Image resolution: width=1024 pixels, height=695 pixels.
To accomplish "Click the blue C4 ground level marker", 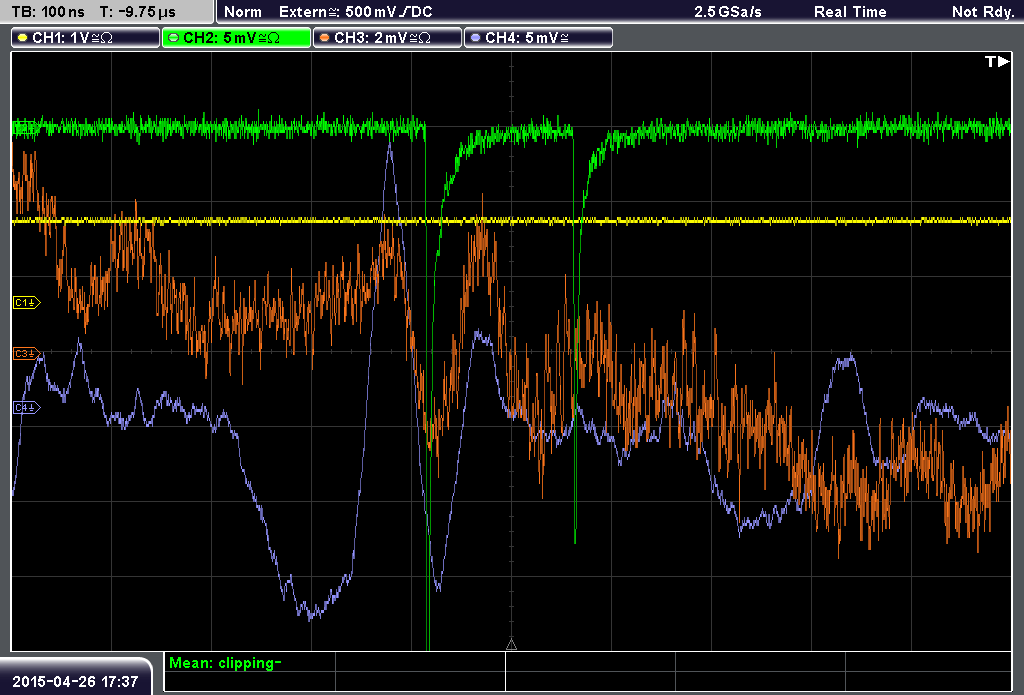I will coord(27,408).
